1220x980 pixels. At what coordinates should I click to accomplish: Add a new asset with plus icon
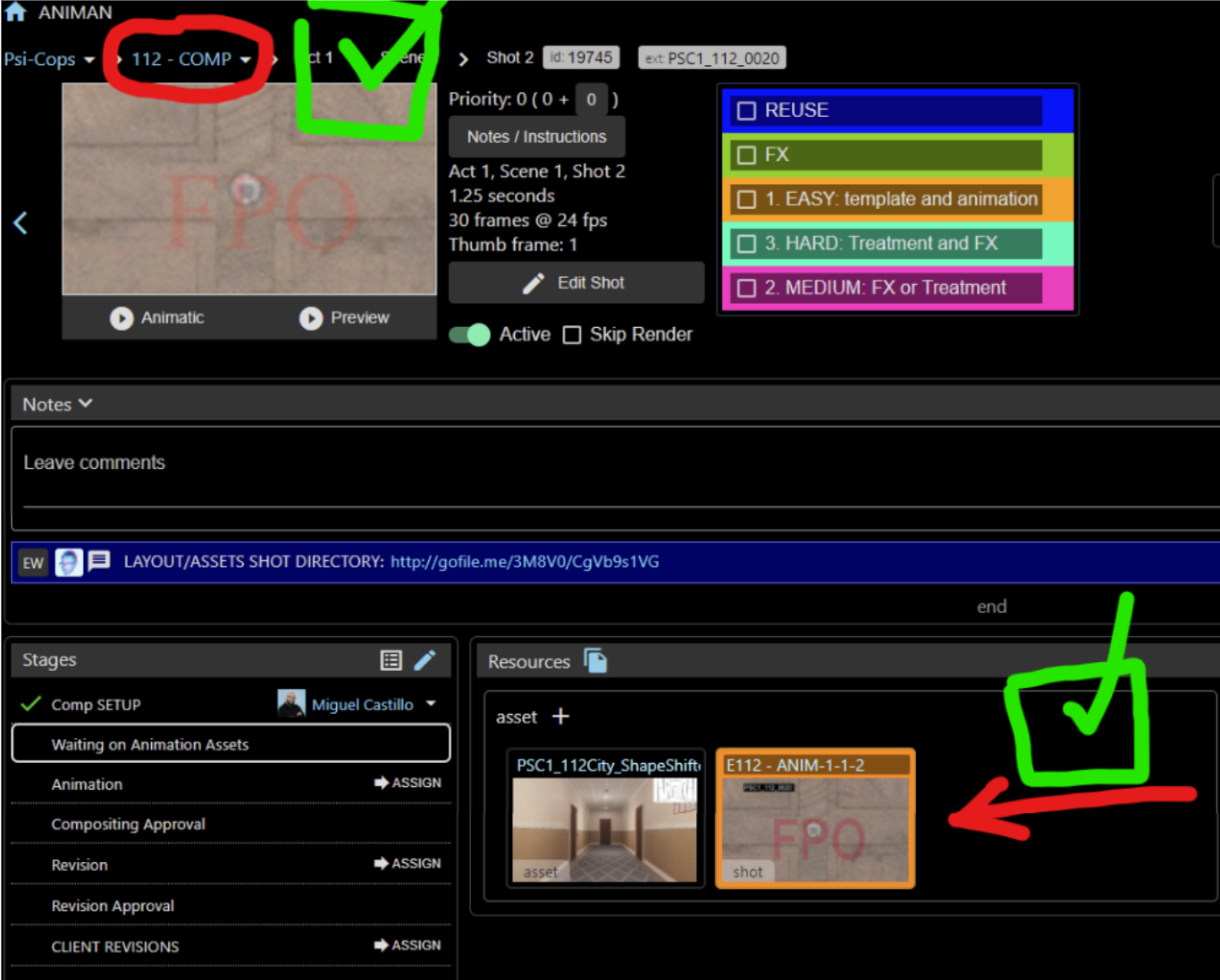click(560, 716)
